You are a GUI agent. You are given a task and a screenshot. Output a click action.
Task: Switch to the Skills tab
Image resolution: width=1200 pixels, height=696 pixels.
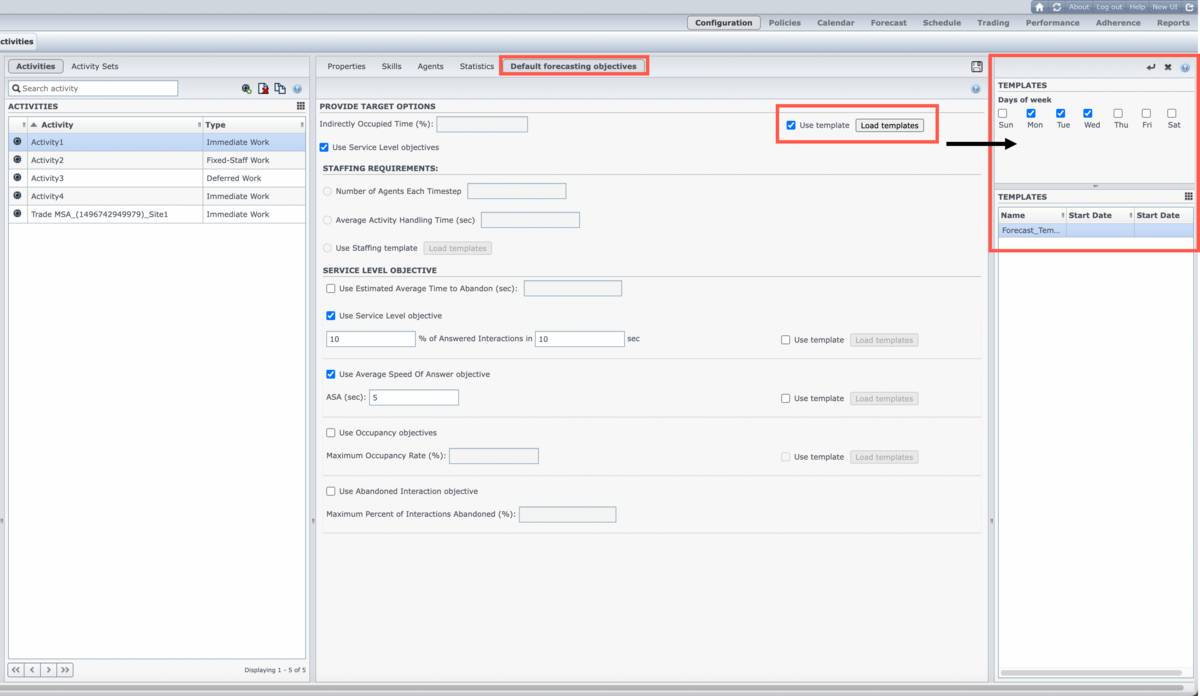pyautogui.click(x=391, y=66)
